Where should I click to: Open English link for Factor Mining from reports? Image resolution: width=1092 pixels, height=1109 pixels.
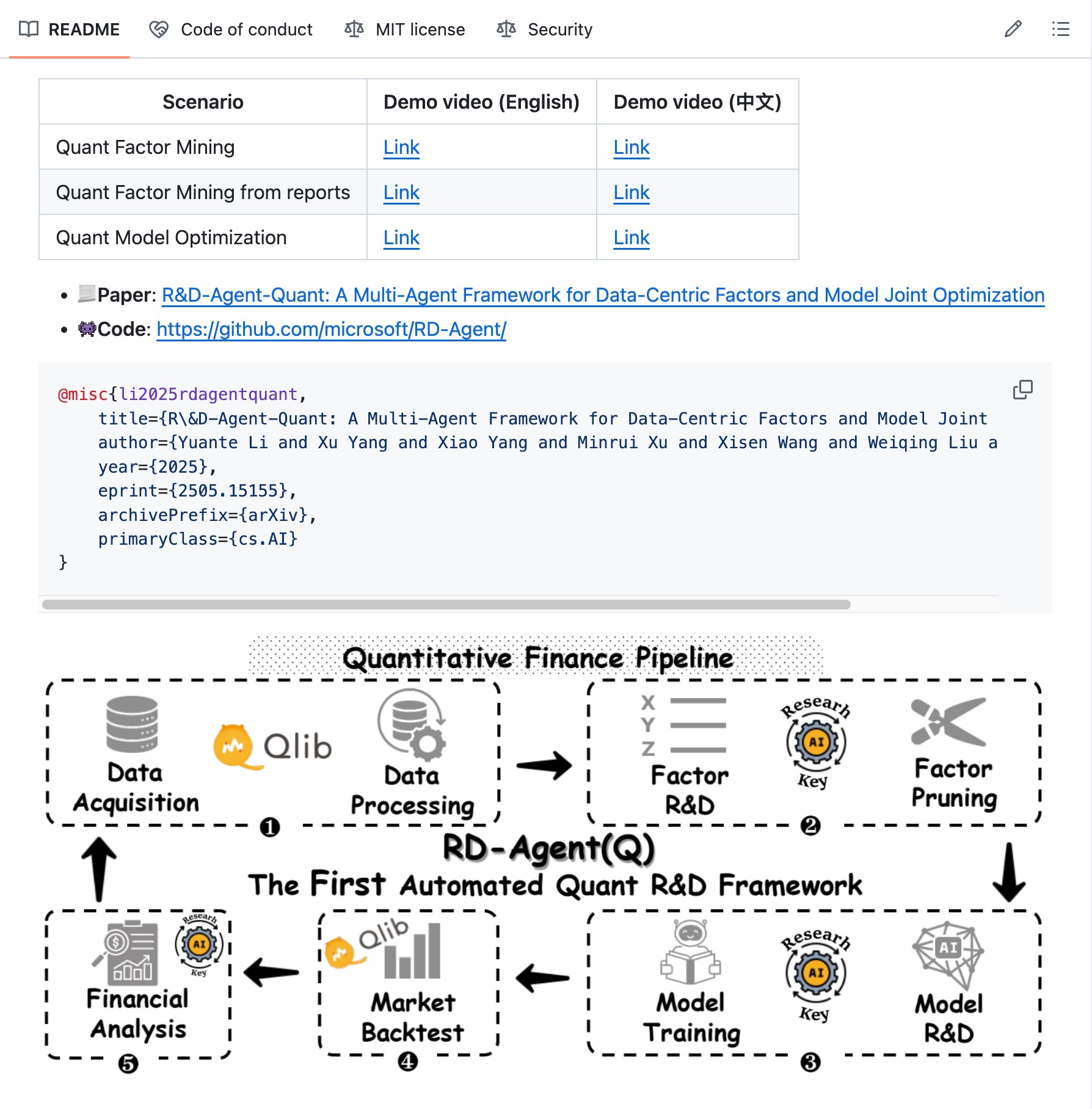click(x=401, y=192)
